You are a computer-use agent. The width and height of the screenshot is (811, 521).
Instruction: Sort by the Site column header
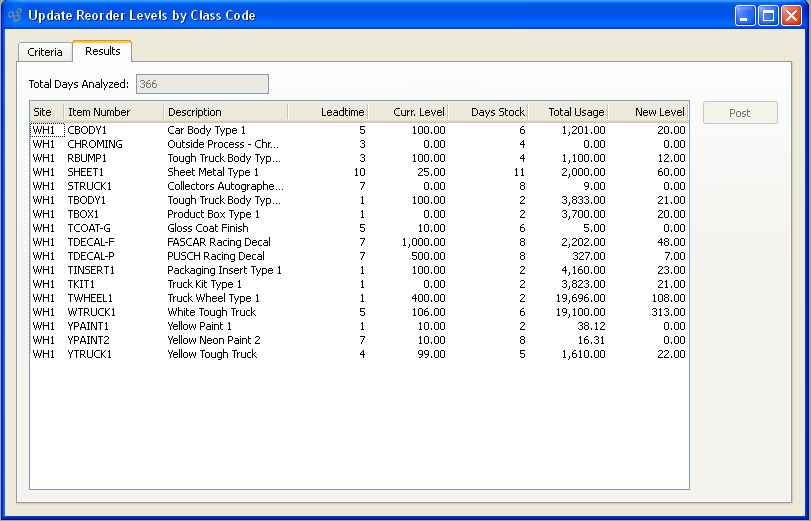pos(46,112)
